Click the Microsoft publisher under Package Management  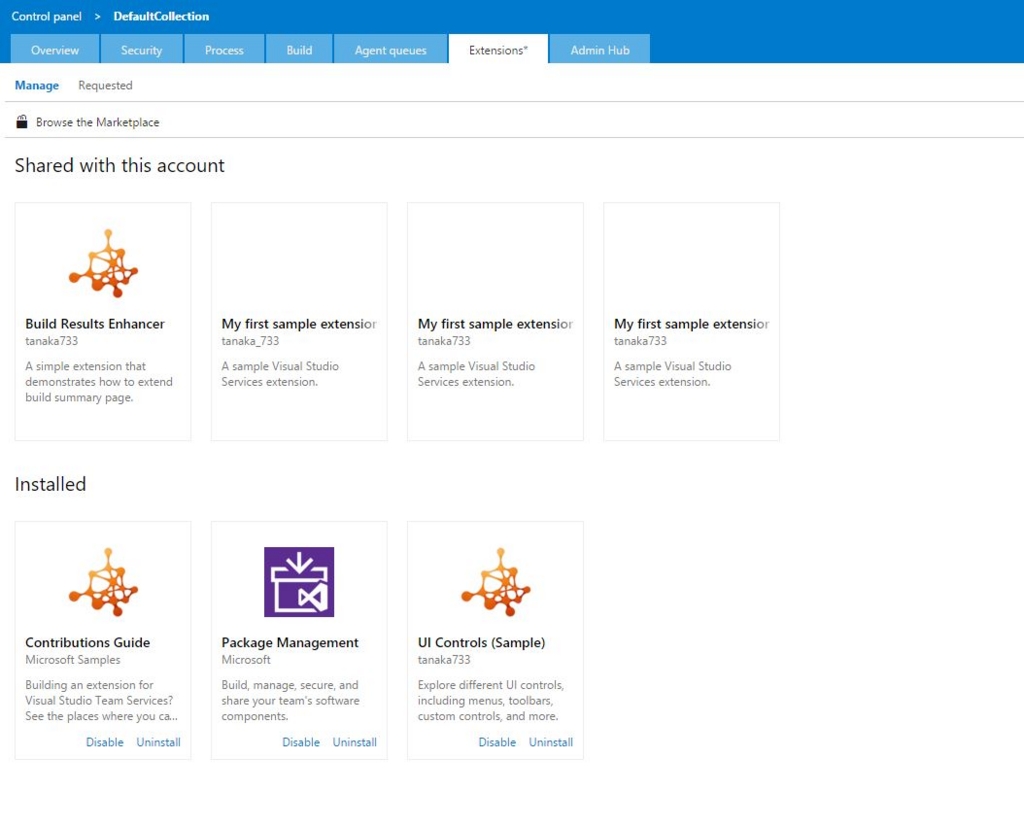pos(246,660)
